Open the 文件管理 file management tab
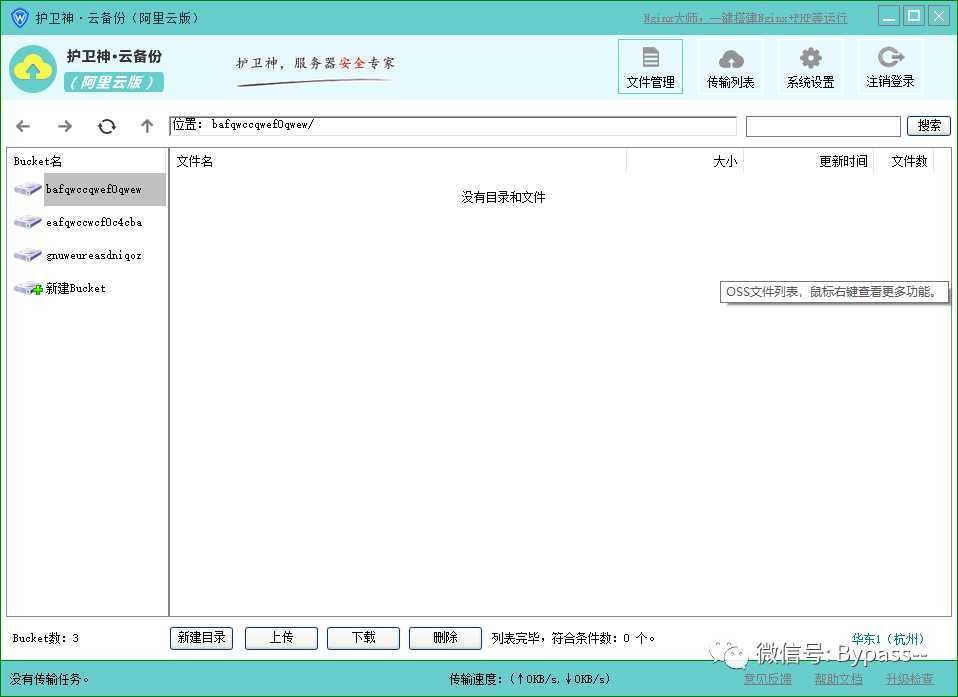The height and width of the screenshot is (697, 958). tap(650, 67)
